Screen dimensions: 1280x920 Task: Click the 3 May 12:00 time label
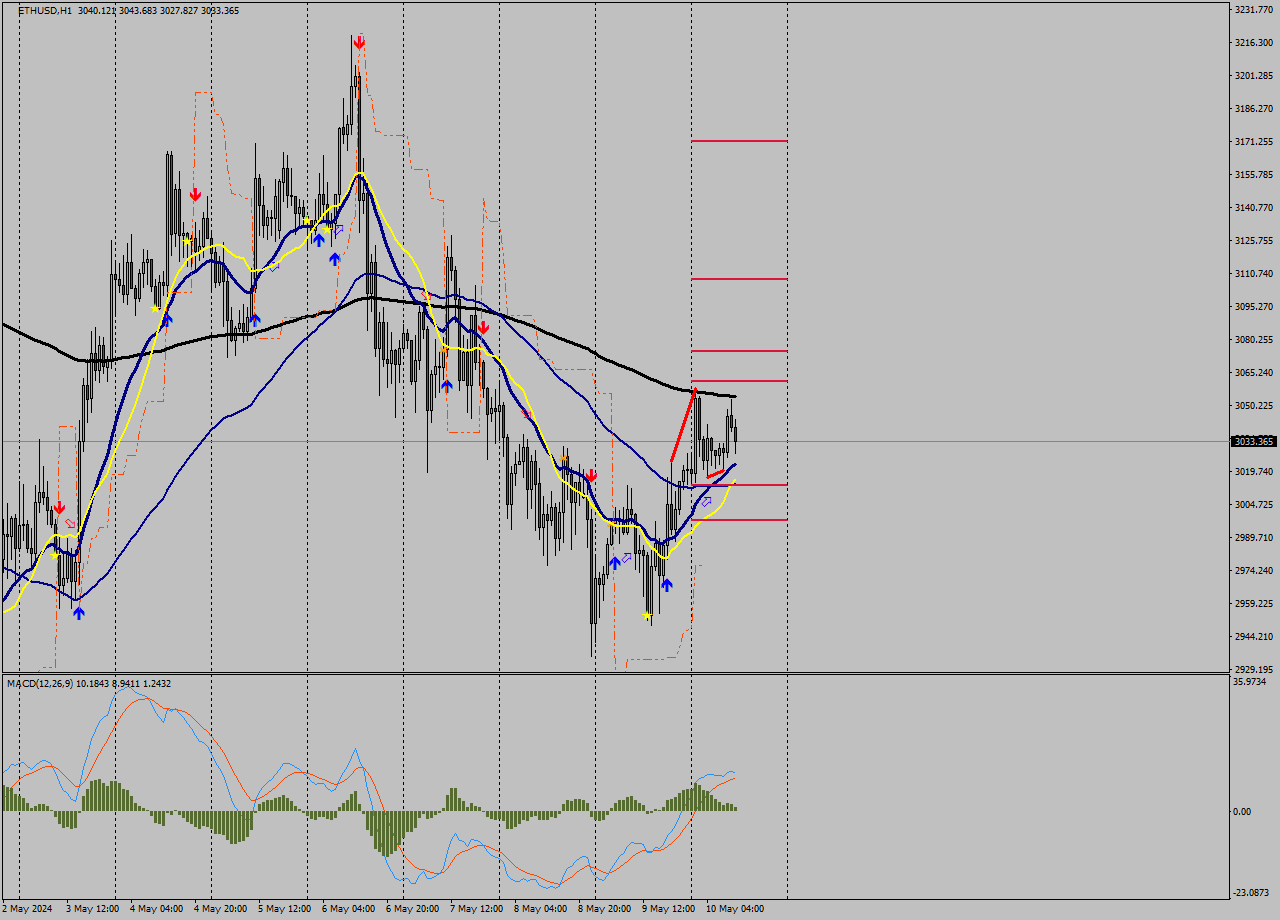pyautogui.click(x=93, y=909)
